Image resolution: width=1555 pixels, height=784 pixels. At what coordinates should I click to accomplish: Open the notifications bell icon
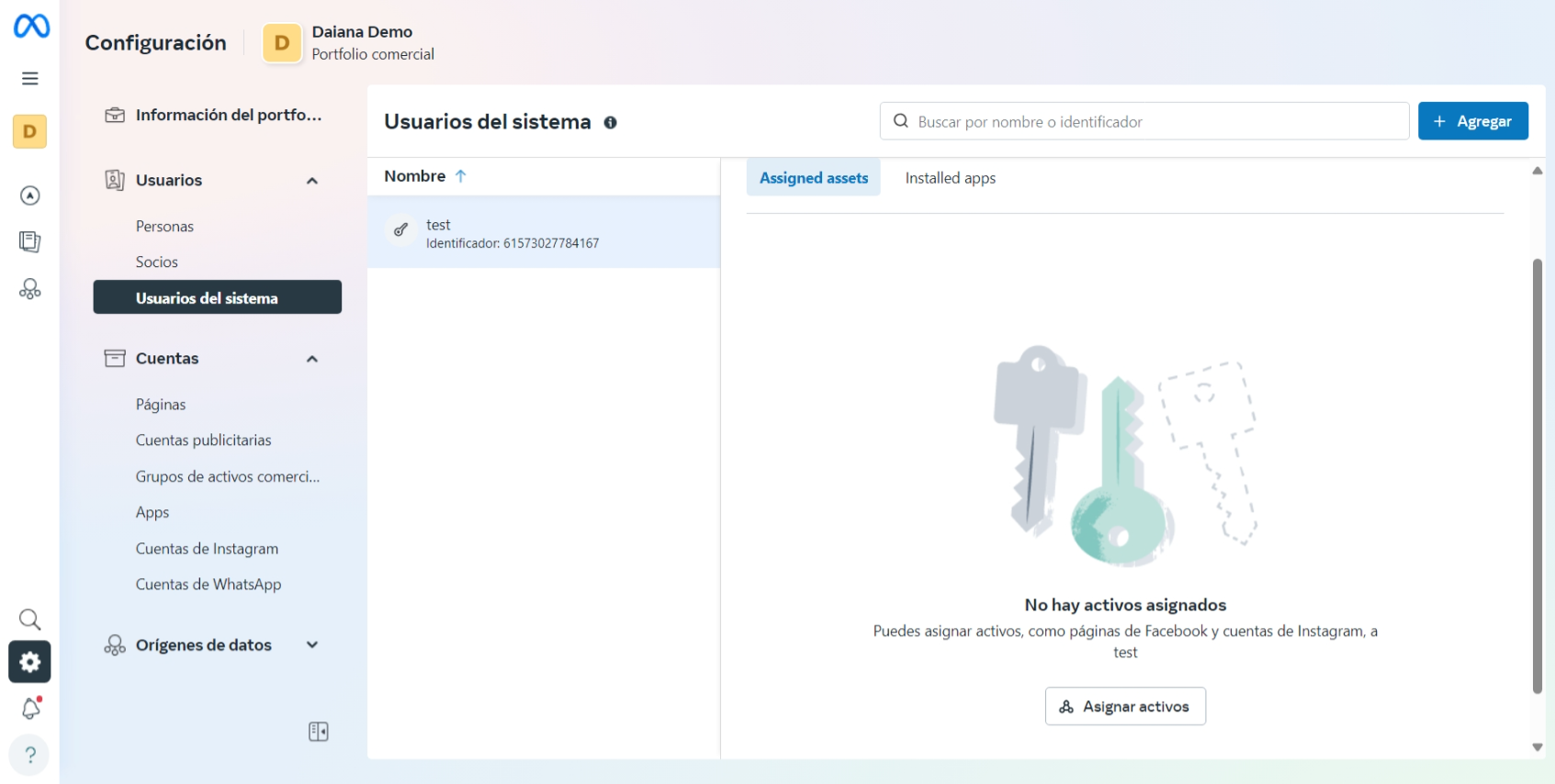[x=30, y=708]
